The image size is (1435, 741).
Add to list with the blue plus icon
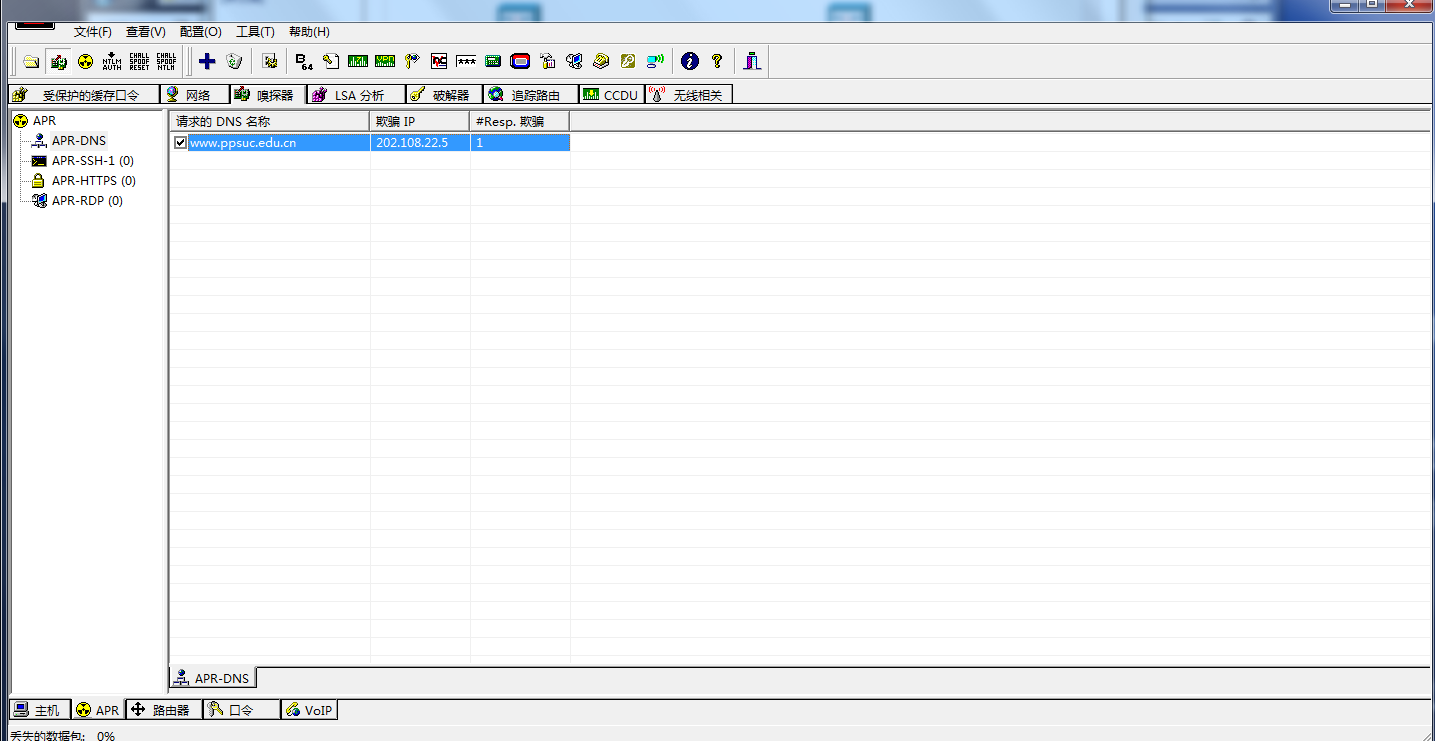(x=207, y=62)
